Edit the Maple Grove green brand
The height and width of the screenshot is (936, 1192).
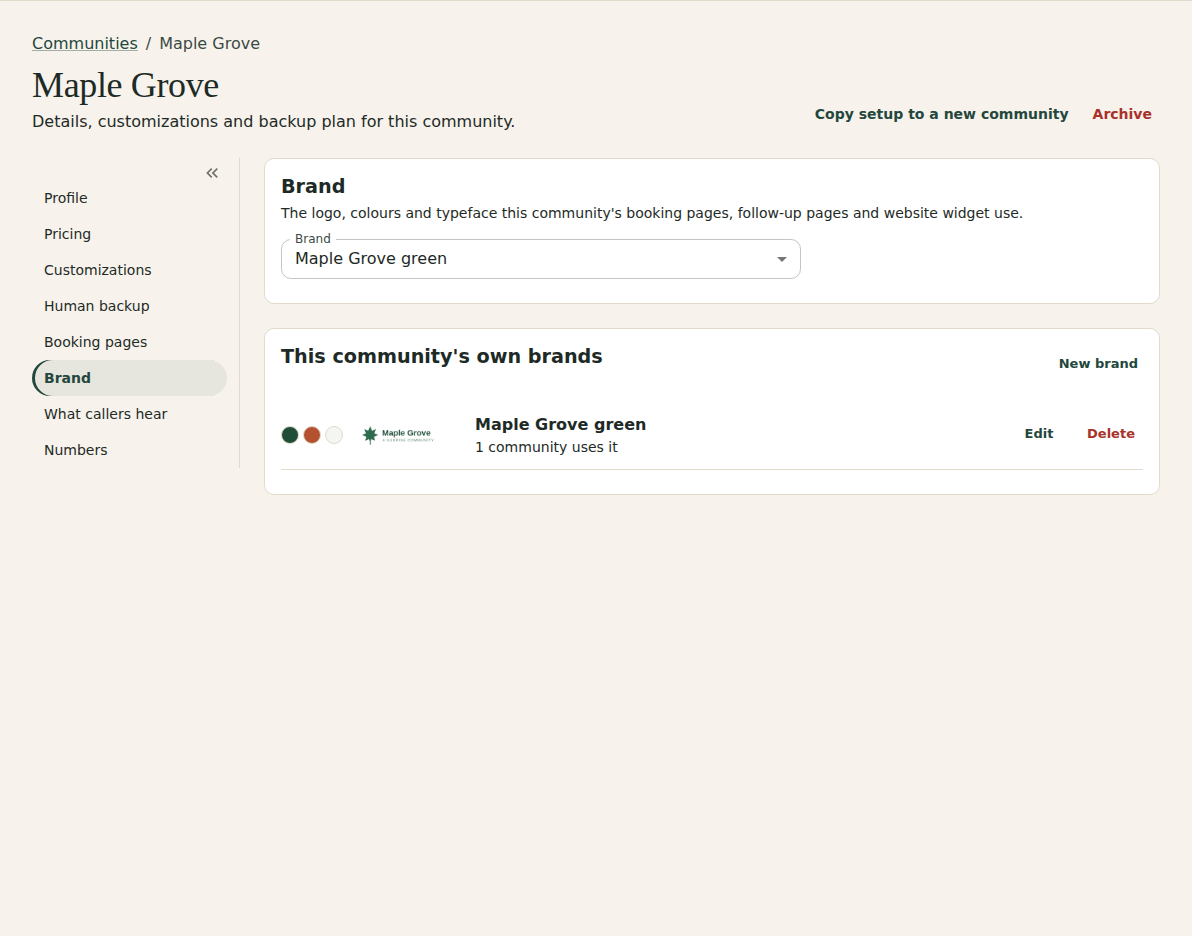1038,433
